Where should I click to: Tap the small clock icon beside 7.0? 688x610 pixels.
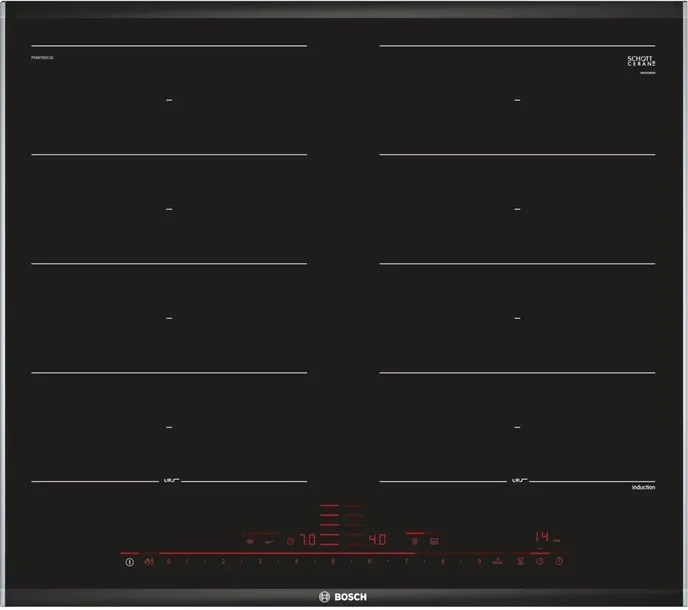tap(290, 541)
